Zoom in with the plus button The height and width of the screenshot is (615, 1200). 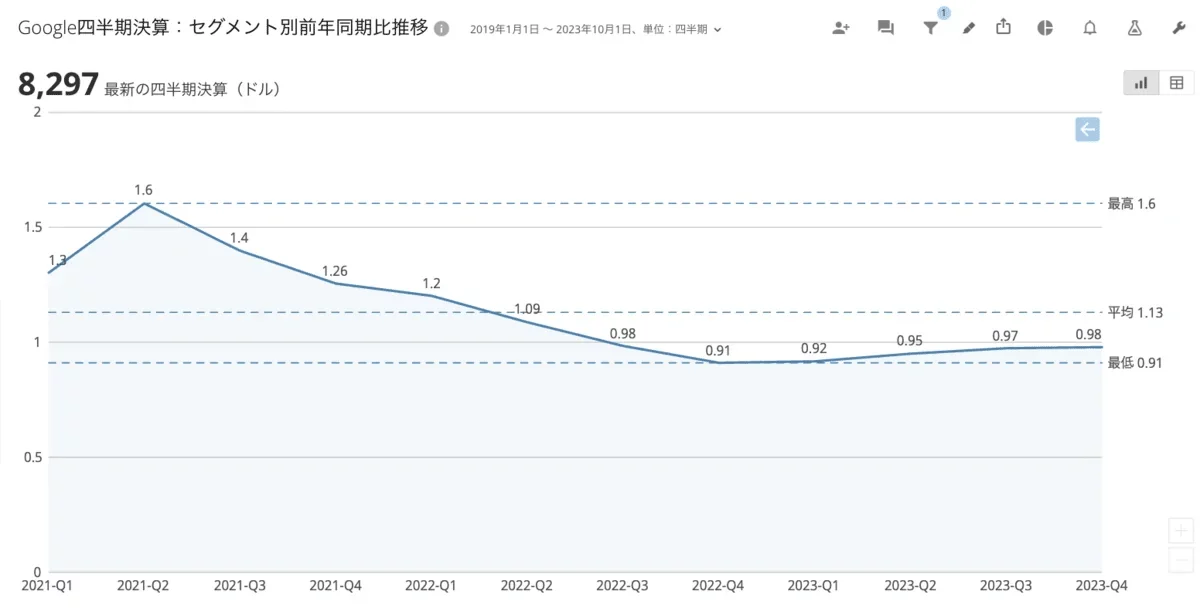coord(1181,530)
